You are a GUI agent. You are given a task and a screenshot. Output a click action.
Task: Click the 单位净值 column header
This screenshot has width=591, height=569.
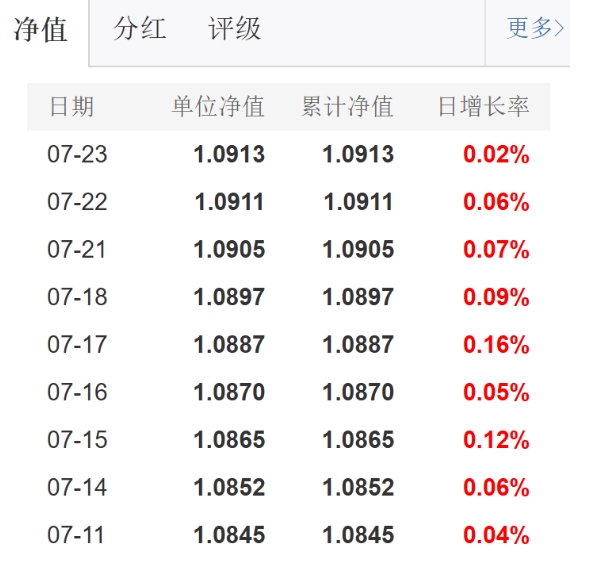(218, 107)
